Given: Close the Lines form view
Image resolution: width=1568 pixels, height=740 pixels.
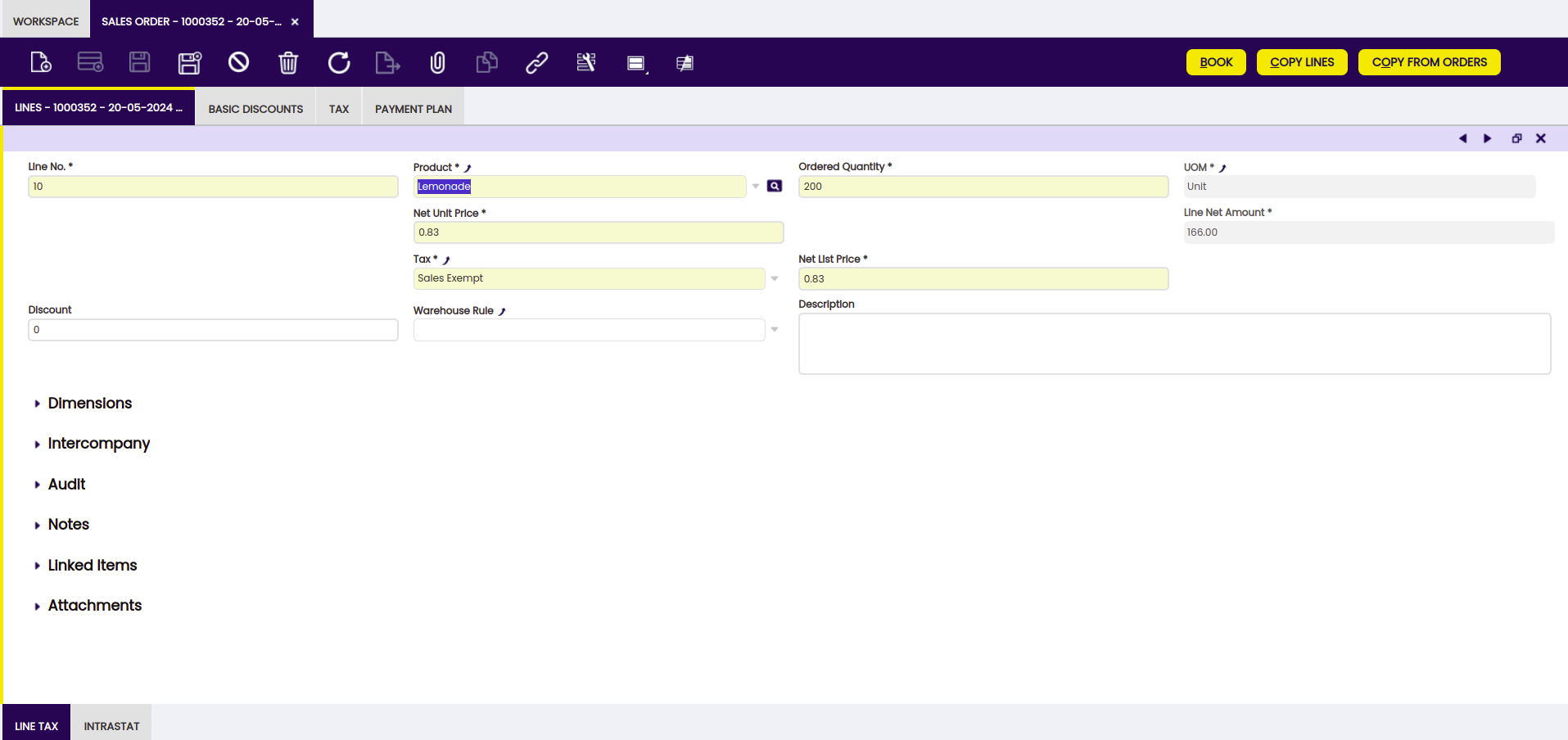Looking at the screenshot, I should (1541, 138).
